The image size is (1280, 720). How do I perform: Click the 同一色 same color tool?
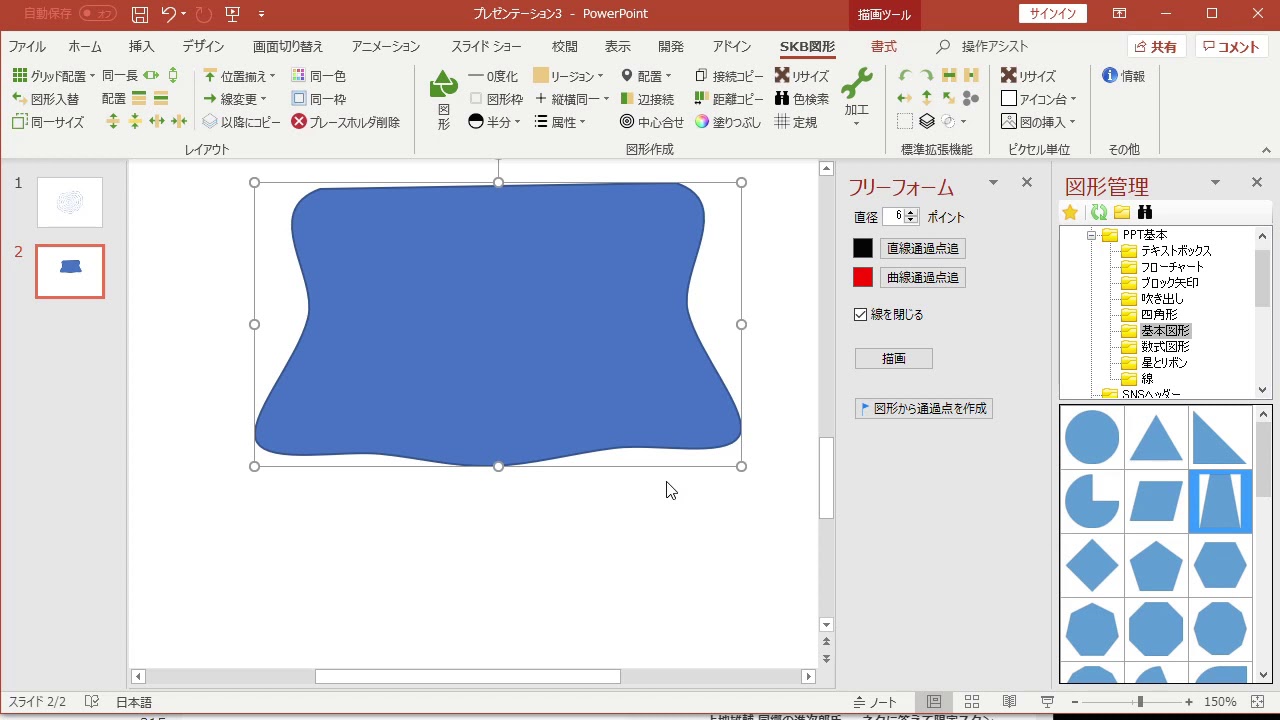pyautogui.click(x=318, y=76)
